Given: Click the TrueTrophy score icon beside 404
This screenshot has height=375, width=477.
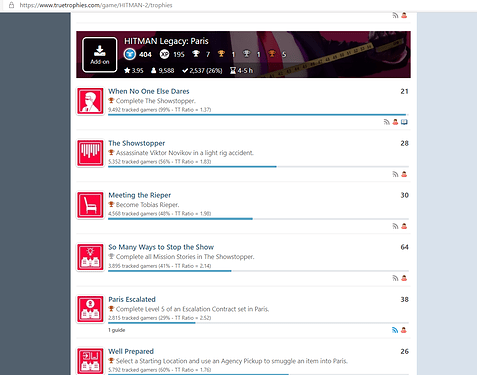Looking at the screenshot, I should tap(130, 54).
